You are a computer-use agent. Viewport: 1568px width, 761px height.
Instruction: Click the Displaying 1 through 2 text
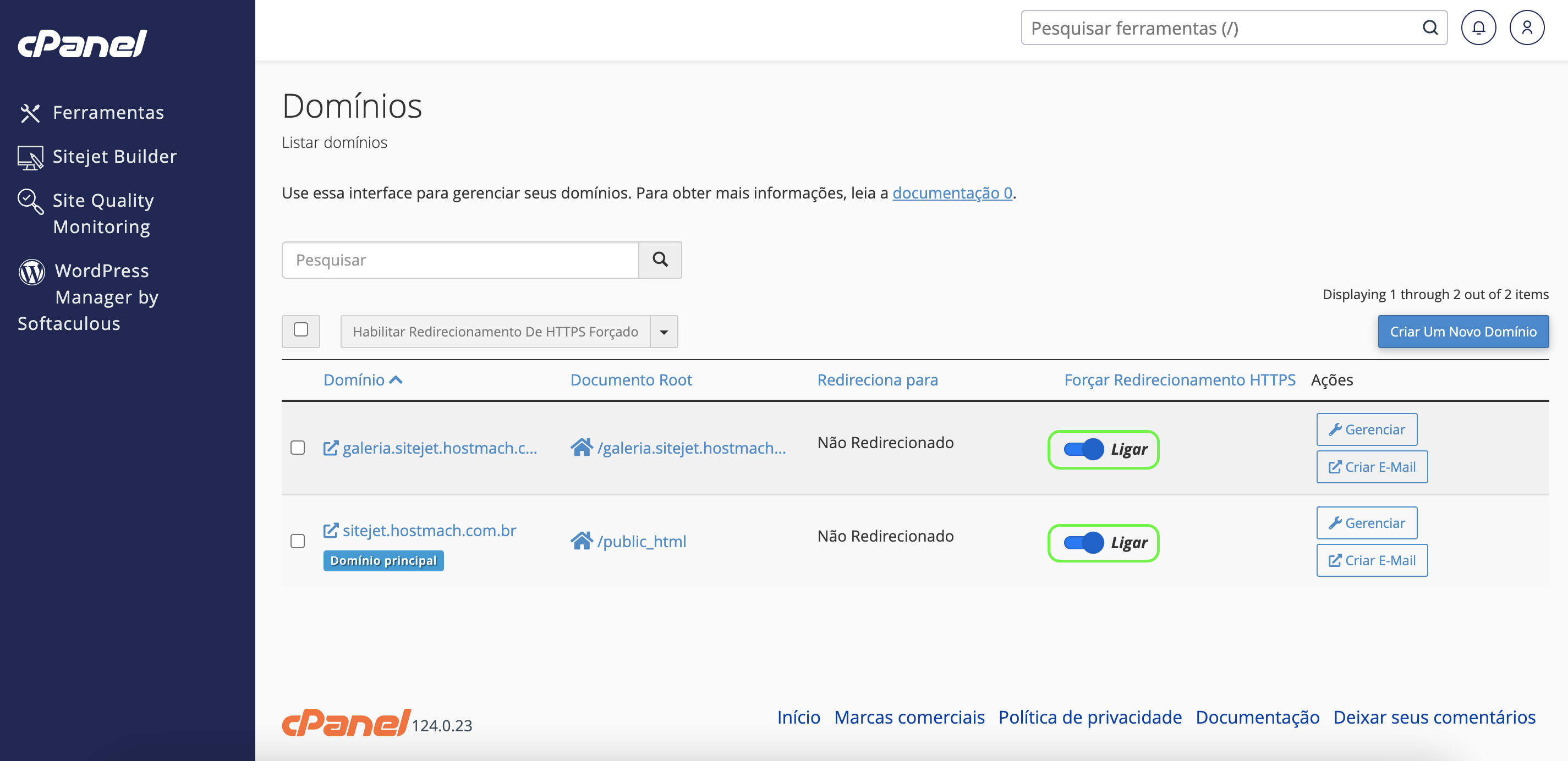pos(1435,294)
